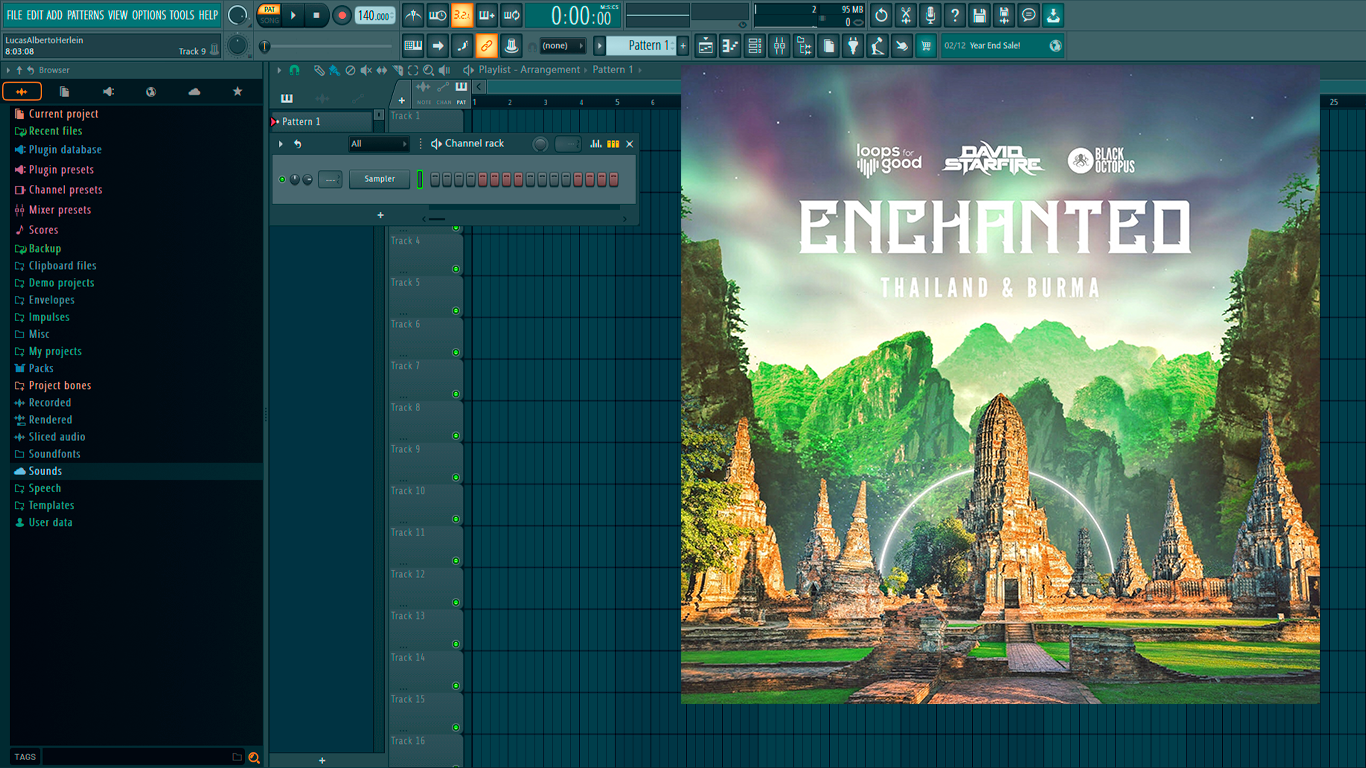Open the (none) global snap dropdown
The image size is (1366, 768).
point(562,45)
